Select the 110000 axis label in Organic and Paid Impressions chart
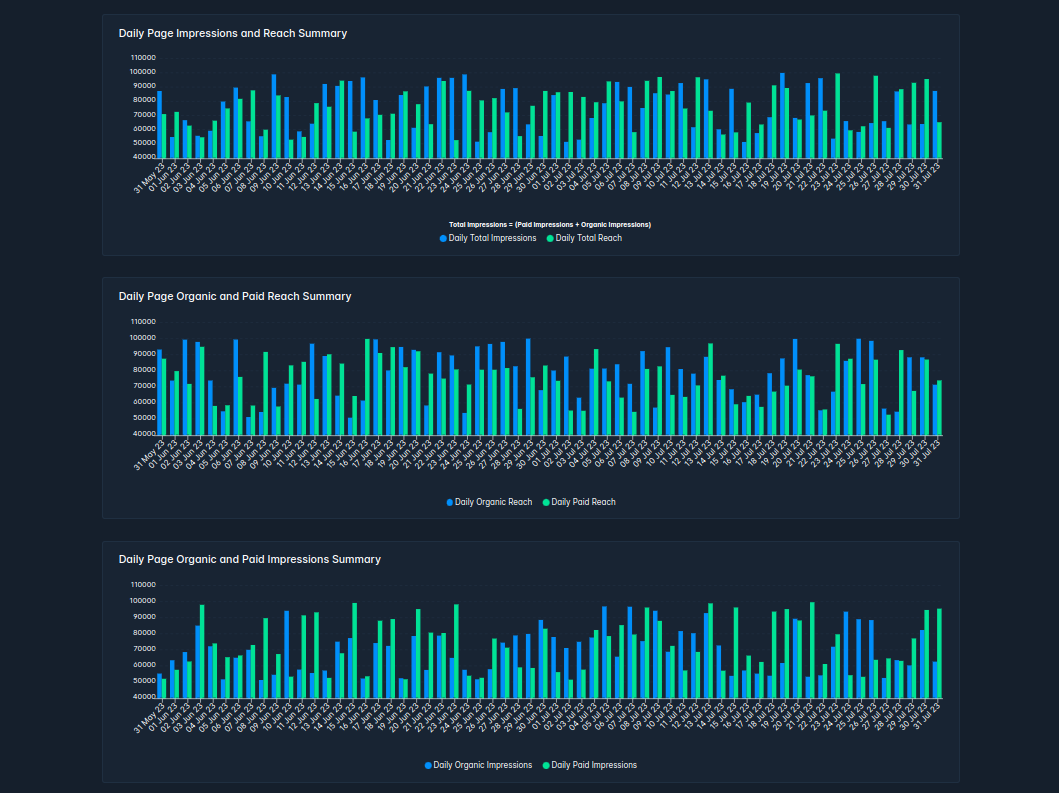Viewport: 1059px width, 793px height. tap(143, 585)
